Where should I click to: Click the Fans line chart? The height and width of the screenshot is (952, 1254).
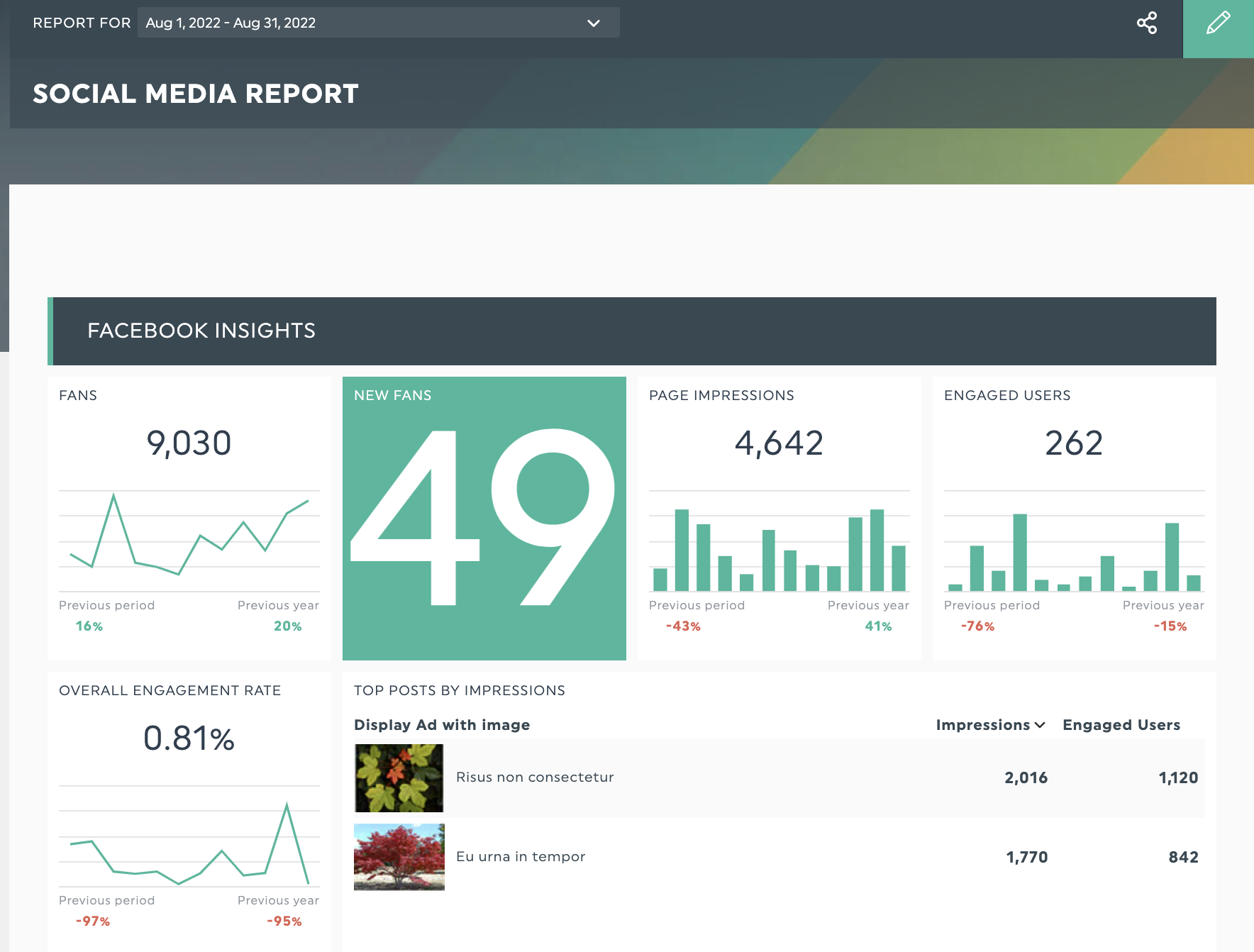point(189,541)
